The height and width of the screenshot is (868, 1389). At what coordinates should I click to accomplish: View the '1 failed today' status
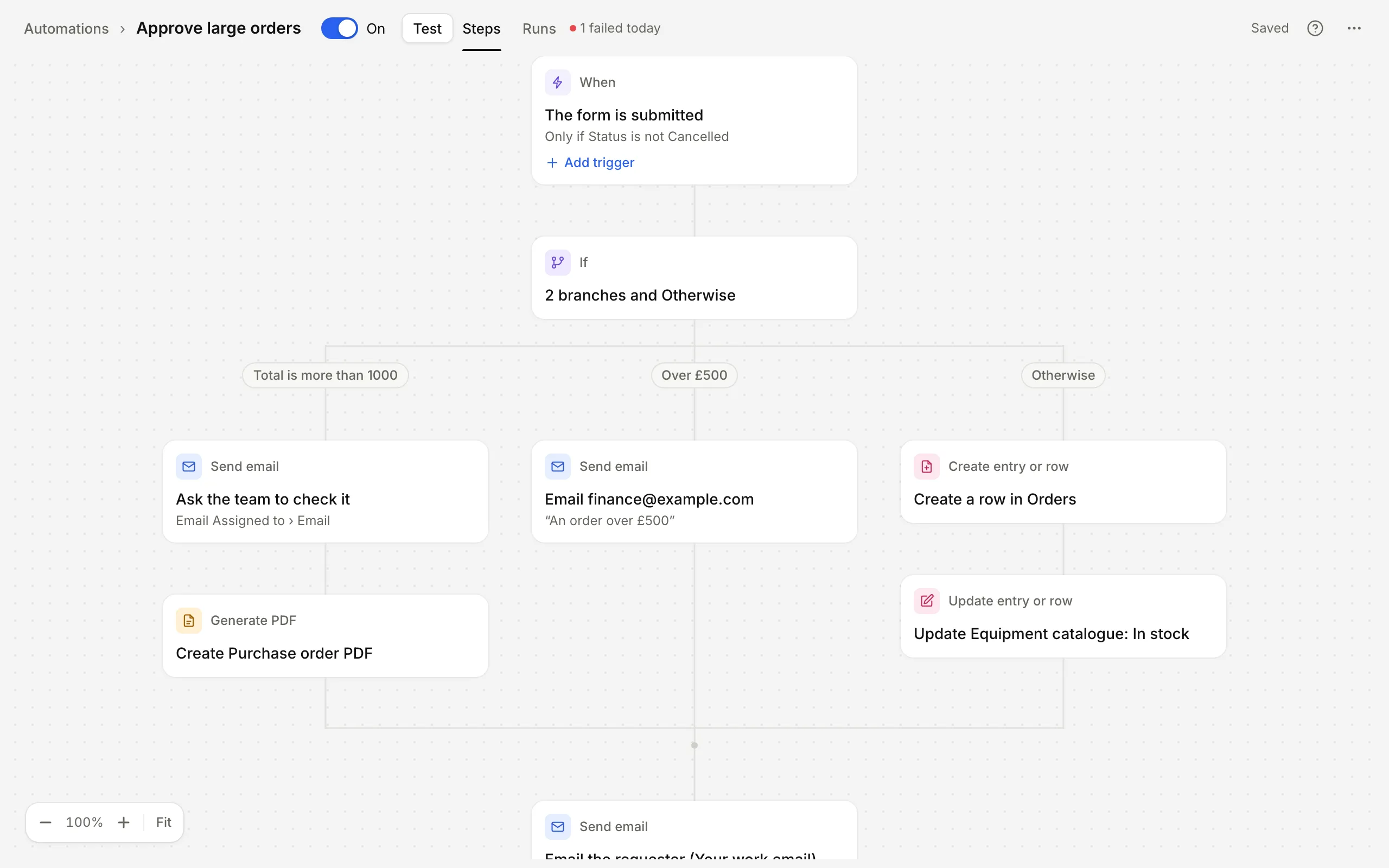click(x=615, y=28)
